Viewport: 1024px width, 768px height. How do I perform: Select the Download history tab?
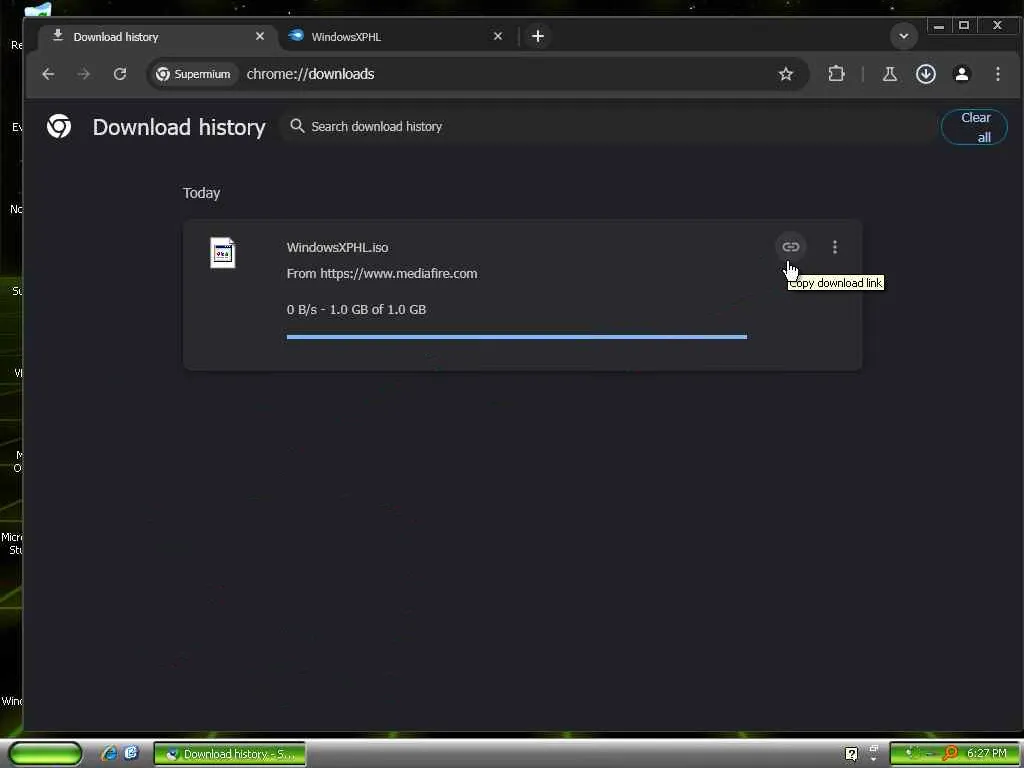(157, 37)
